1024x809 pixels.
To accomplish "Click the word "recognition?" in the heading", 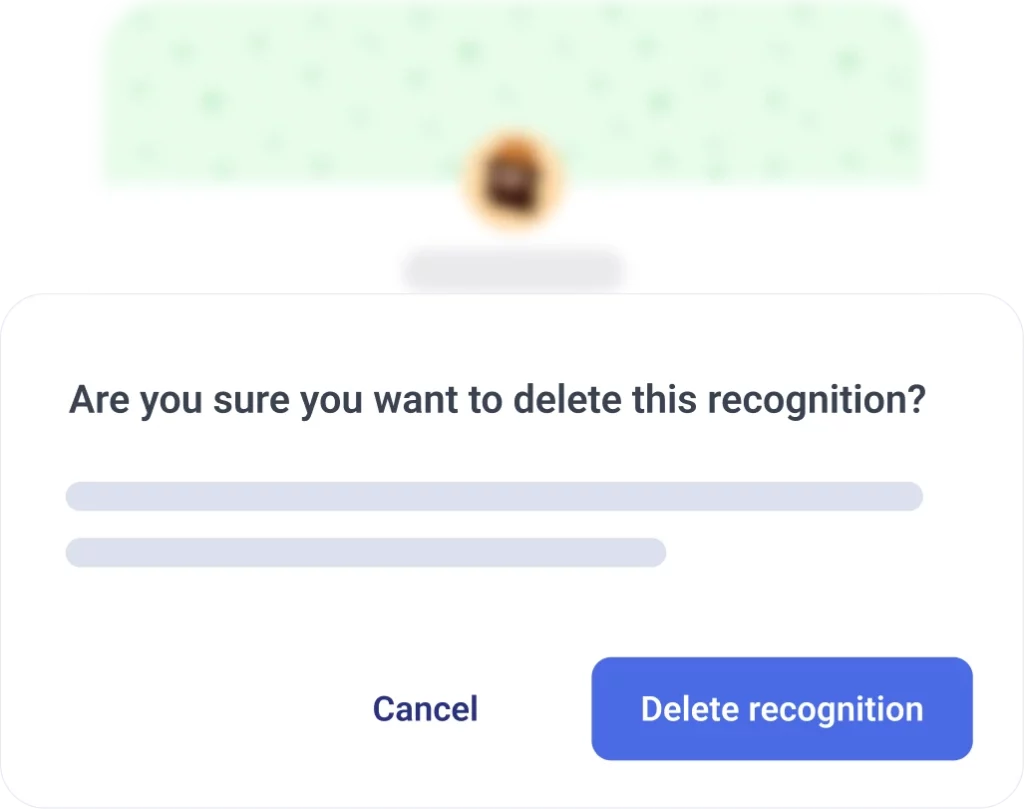I will [816, 401].
